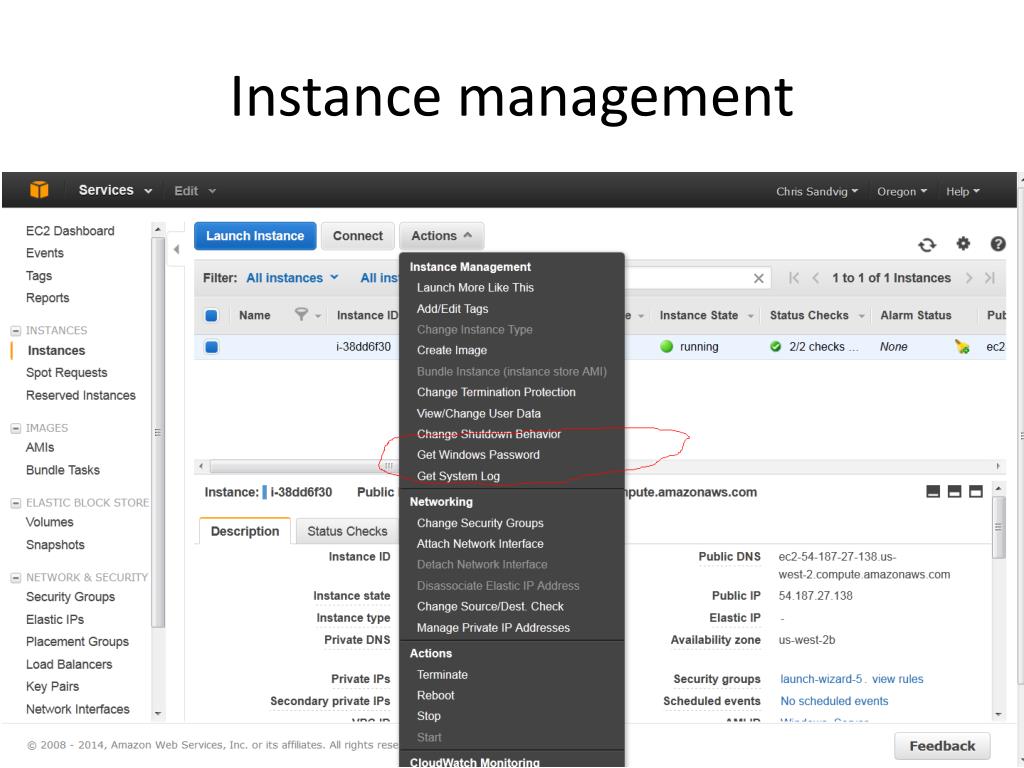Refresh the instances list
1024x768 pixels.
[927, 245]
